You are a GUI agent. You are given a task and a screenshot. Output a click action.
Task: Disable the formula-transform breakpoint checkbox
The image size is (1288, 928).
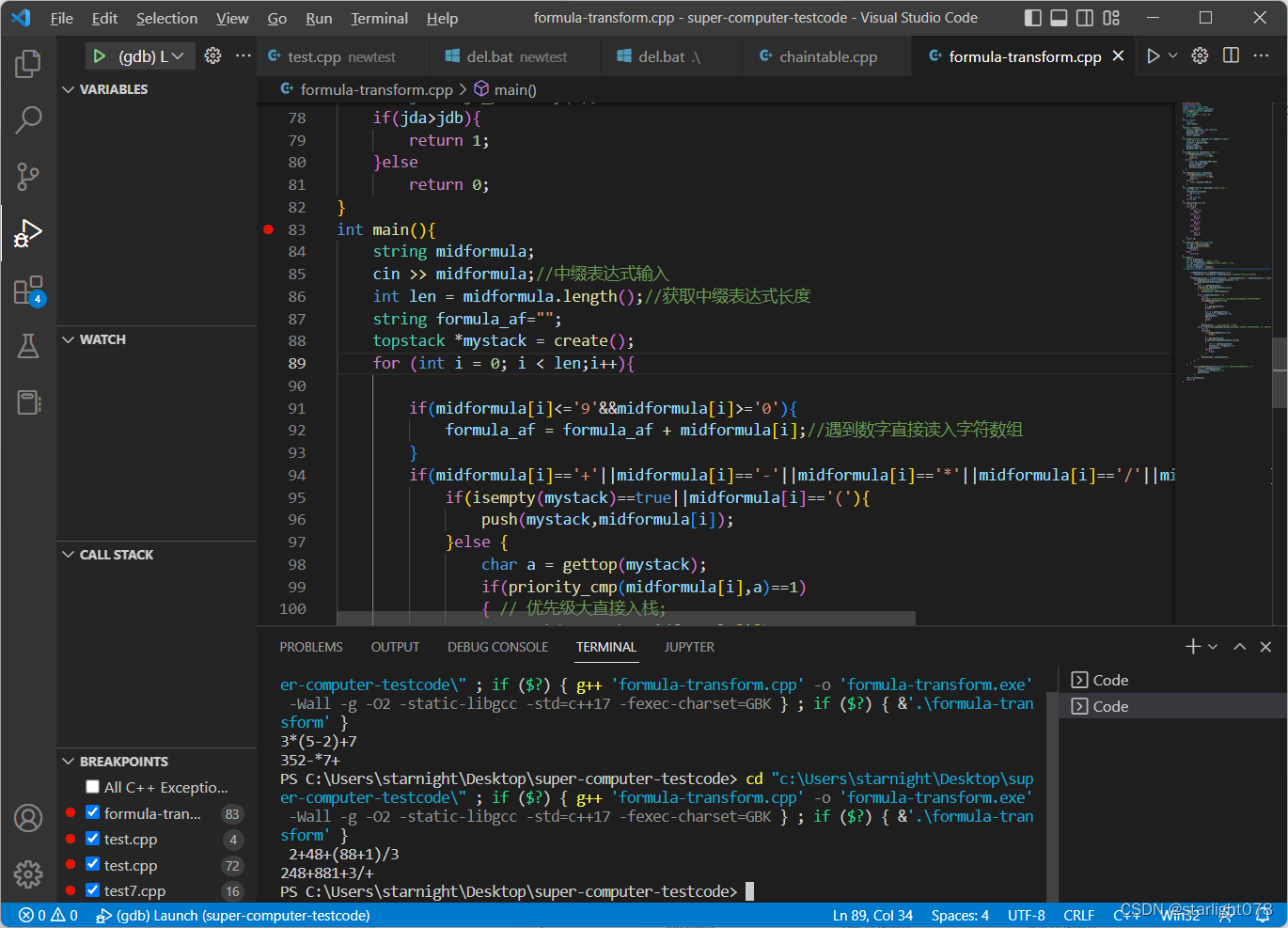[x=92, y=812]
